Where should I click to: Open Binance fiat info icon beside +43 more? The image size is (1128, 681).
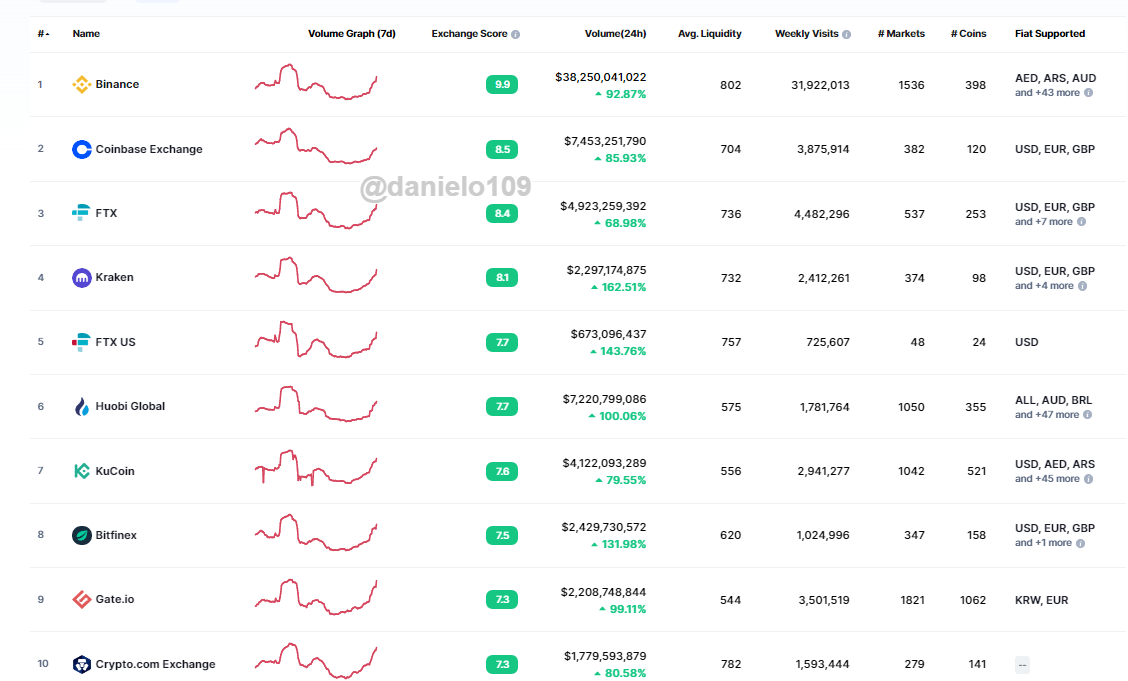[x=1088, y=93]
